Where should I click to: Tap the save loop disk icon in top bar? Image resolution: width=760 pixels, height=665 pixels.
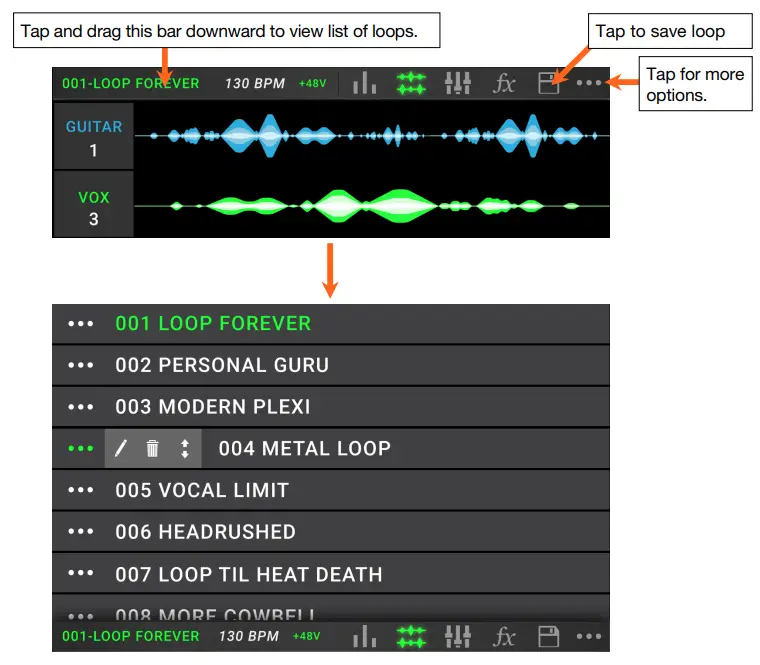click(549, 83)
